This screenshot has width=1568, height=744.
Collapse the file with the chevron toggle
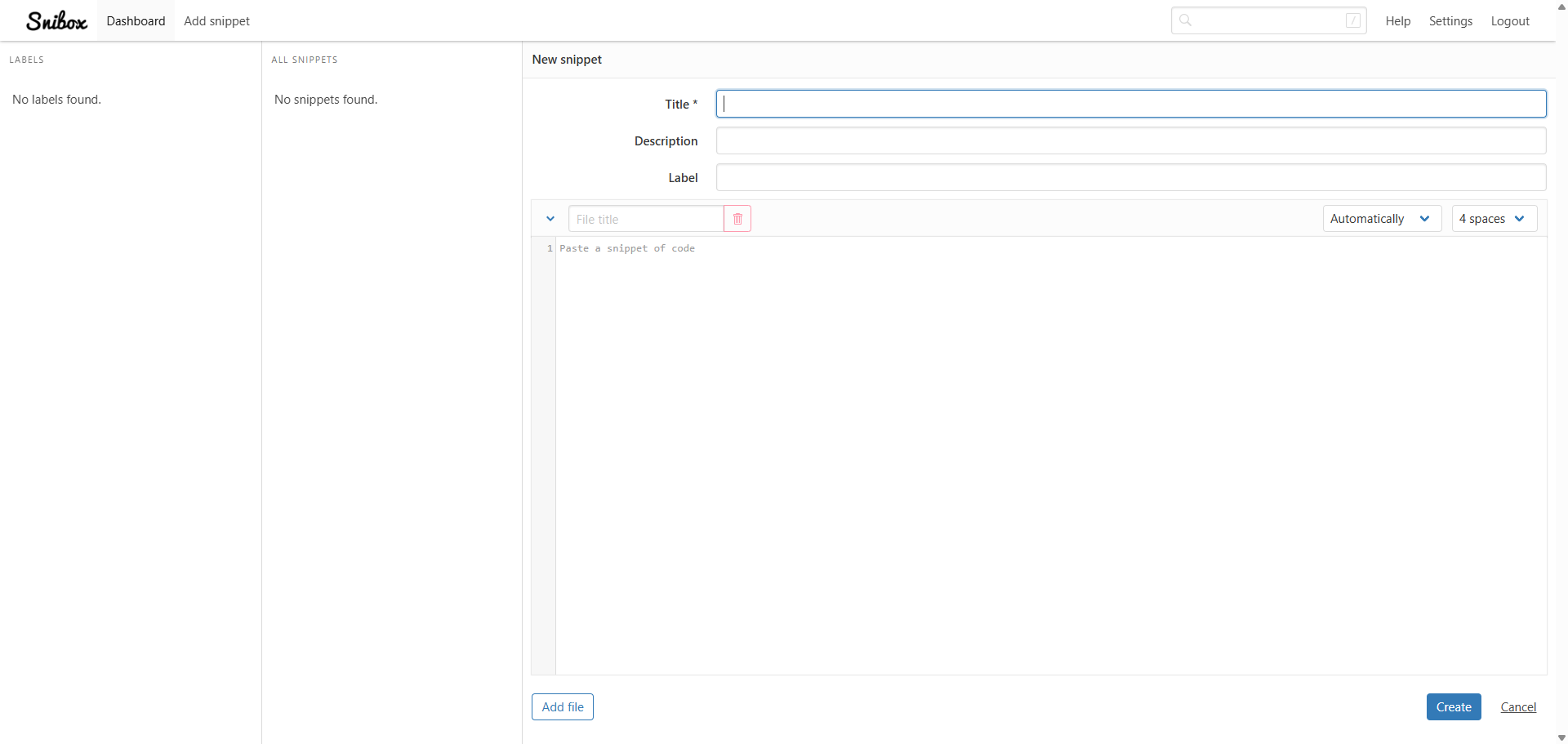click(x=550, y=219)
